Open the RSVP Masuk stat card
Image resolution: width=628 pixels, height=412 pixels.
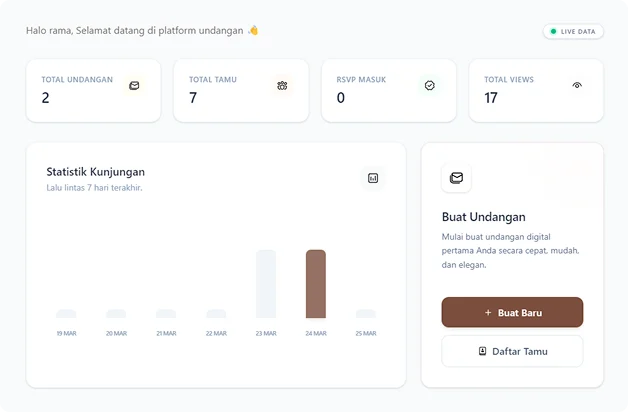388,91
